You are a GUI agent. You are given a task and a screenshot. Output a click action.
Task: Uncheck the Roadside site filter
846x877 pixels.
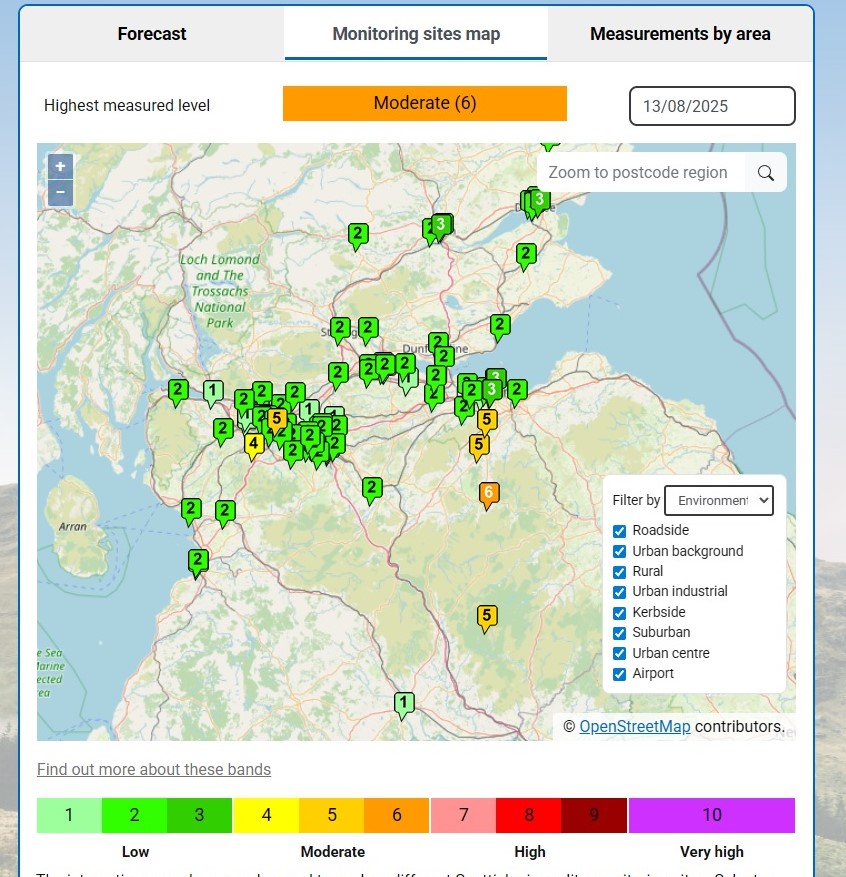click(619, 530)
